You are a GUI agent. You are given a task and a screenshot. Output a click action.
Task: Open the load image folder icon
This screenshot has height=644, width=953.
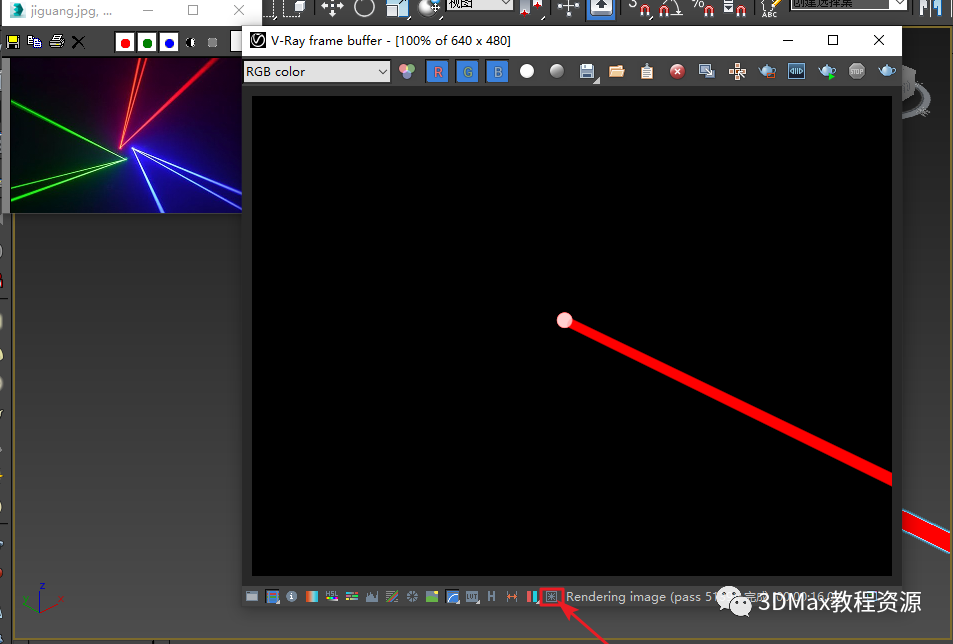point(617,72)
